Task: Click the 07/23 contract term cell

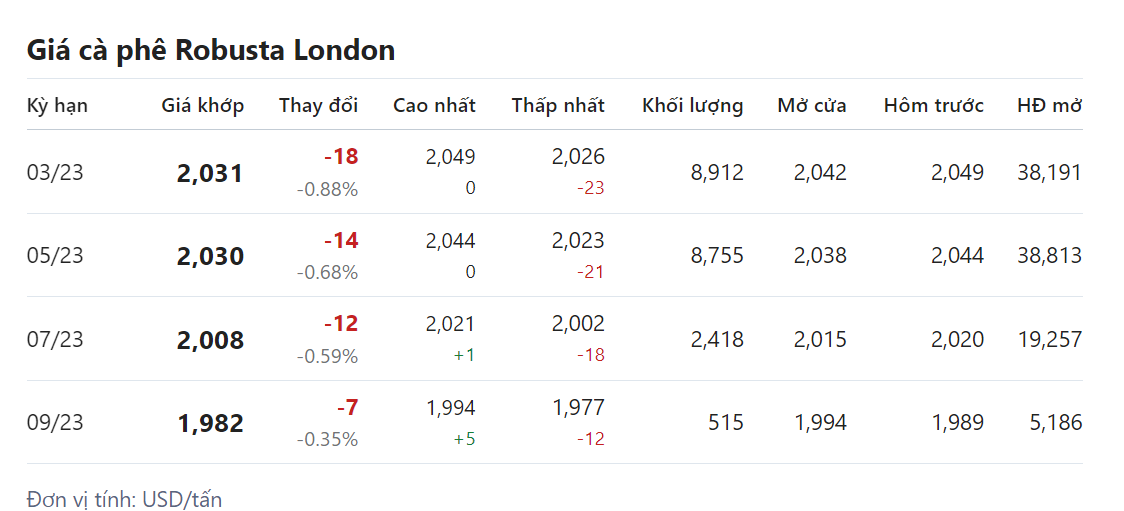Action: coord(55,339)
